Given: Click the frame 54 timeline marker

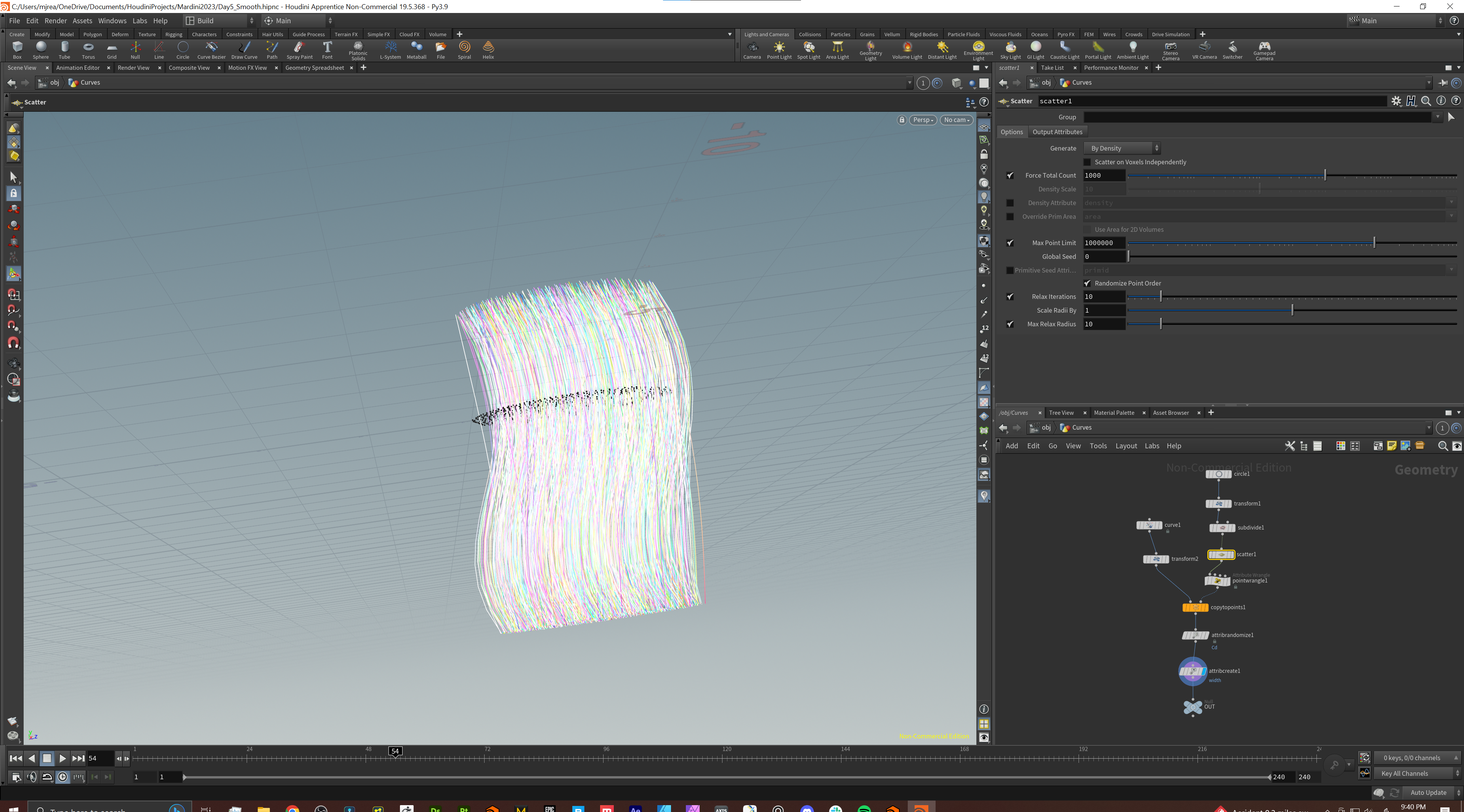Looking at the screenshot, I should [395, 751].
